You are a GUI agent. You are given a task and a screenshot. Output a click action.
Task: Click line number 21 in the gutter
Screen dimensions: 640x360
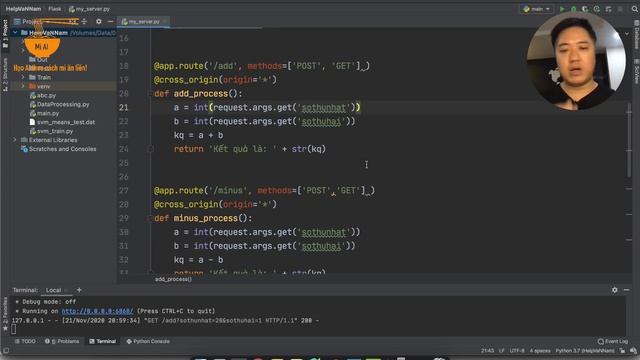click(x=124, y=107)
